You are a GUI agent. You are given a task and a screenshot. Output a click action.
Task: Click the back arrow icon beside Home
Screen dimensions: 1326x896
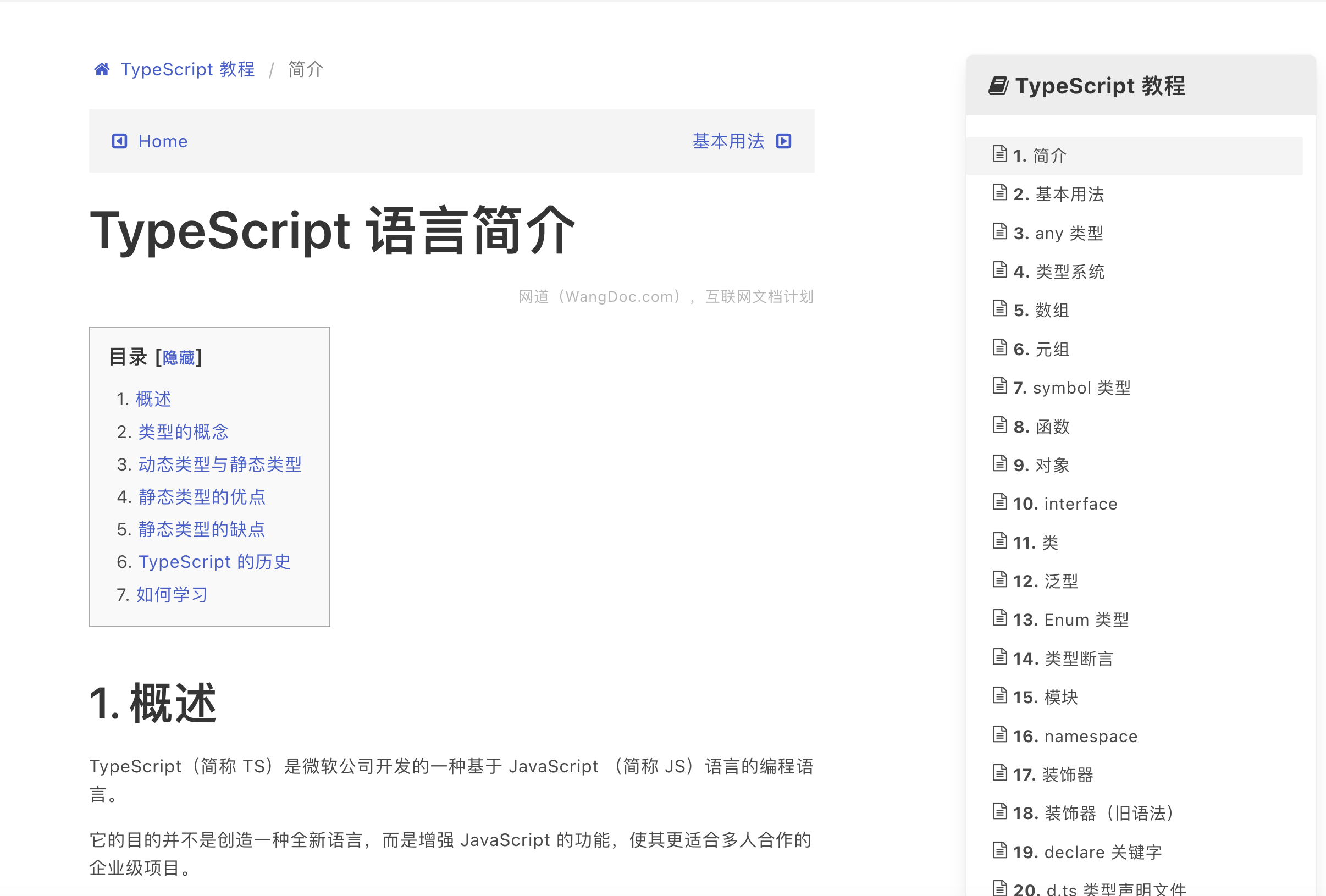coord(119,141)
